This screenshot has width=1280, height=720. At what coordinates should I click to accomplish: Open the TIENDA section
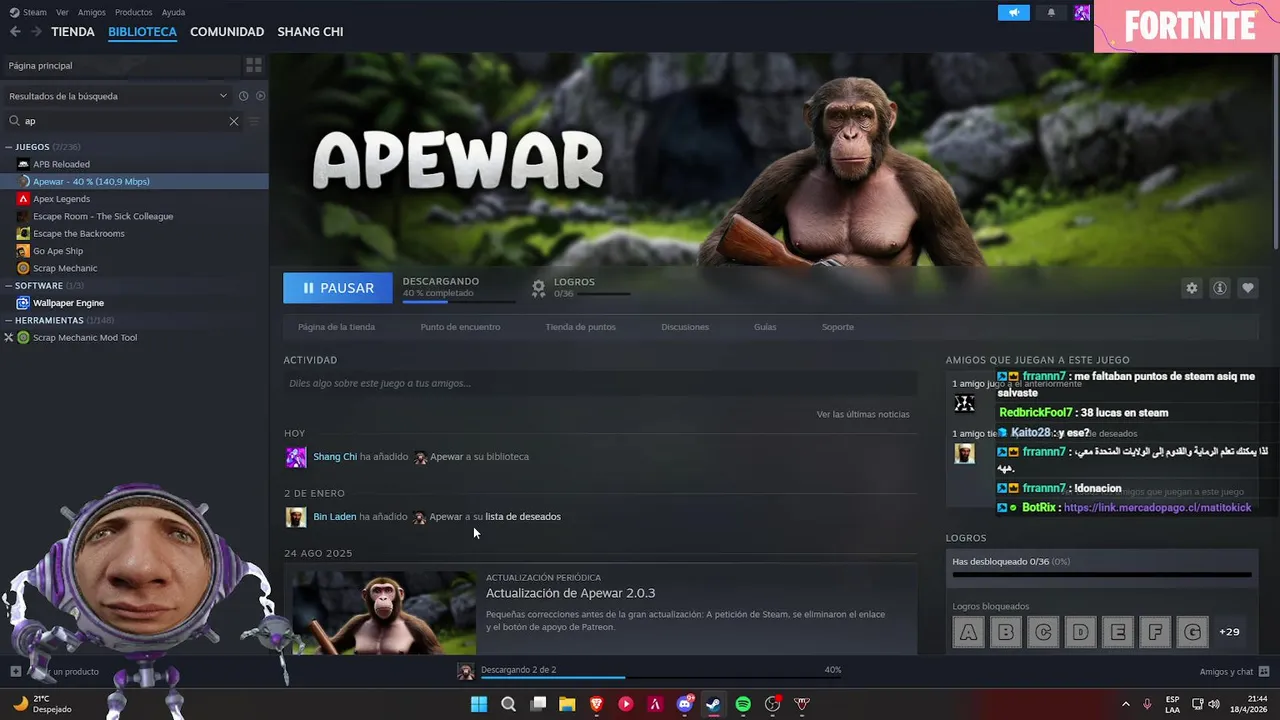point(73,32)
